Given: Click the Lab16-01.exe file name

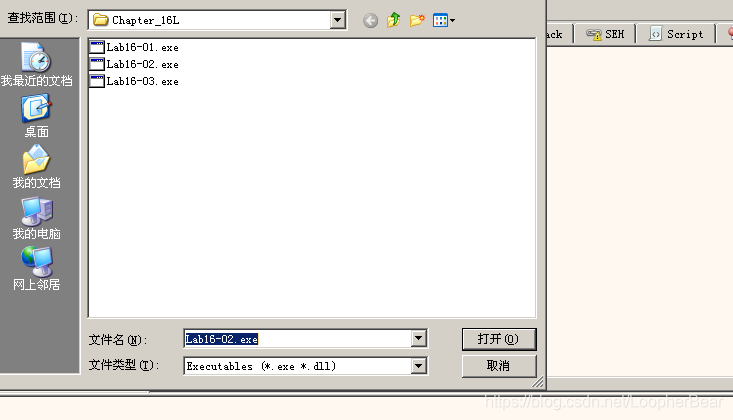Looking at the screenshot, I should [143, 47].
